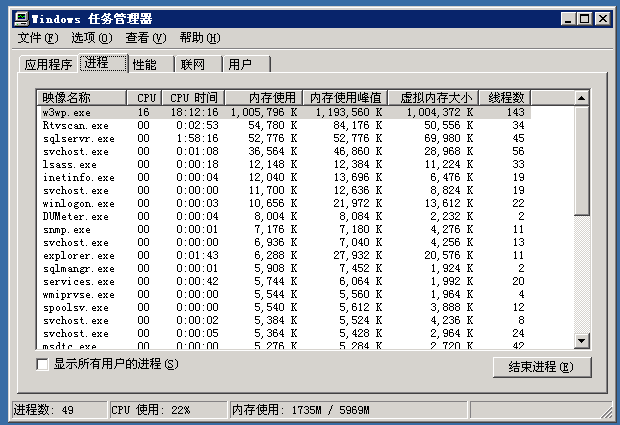The height and width of the screenshot is (425, 620).
Task: Select the DUMeter.exe process
Action: click(x=284, y=217)
